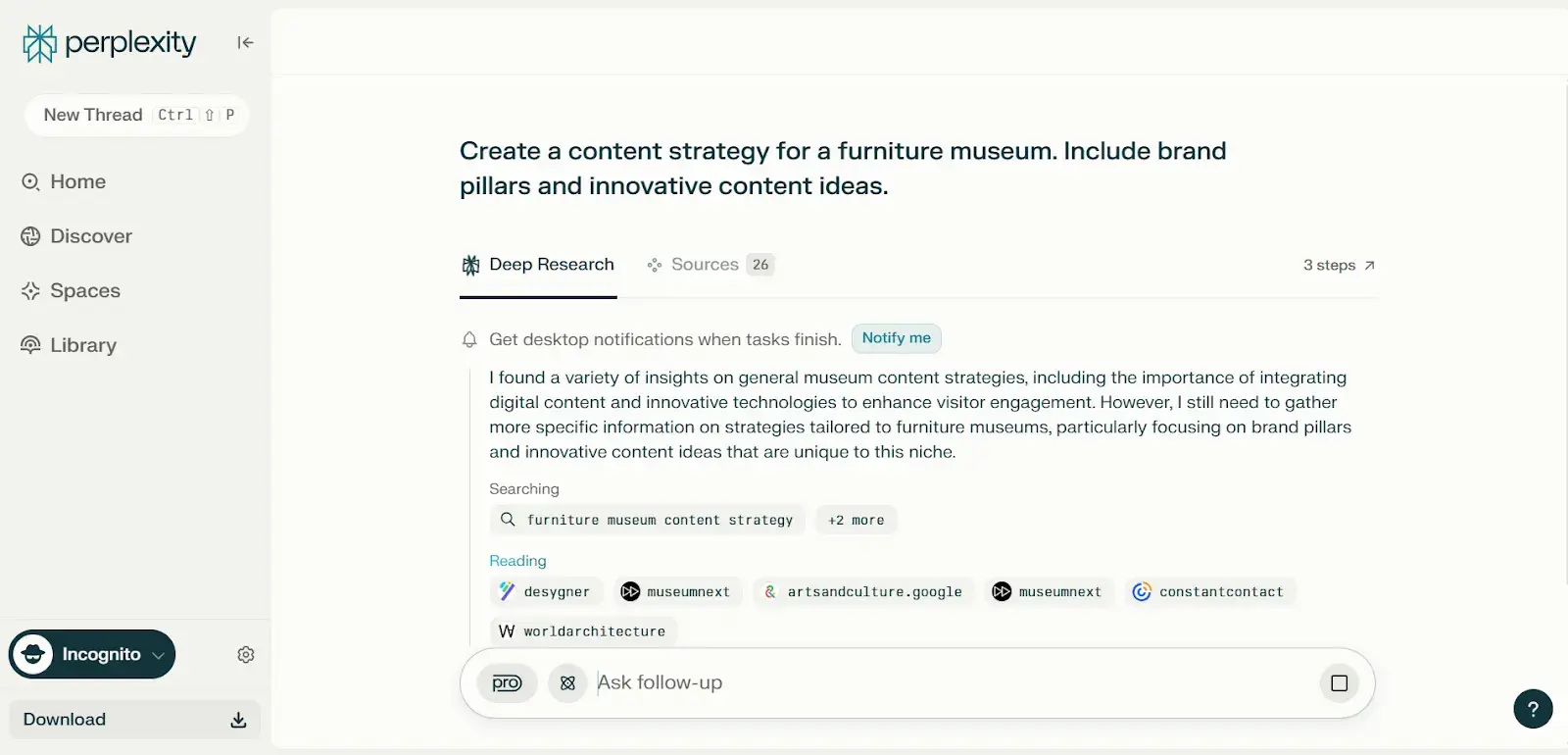Viewport: 1568px width, 755px height.
Task: Expand the Incognito account dropdown
Action: coord(158,655)
